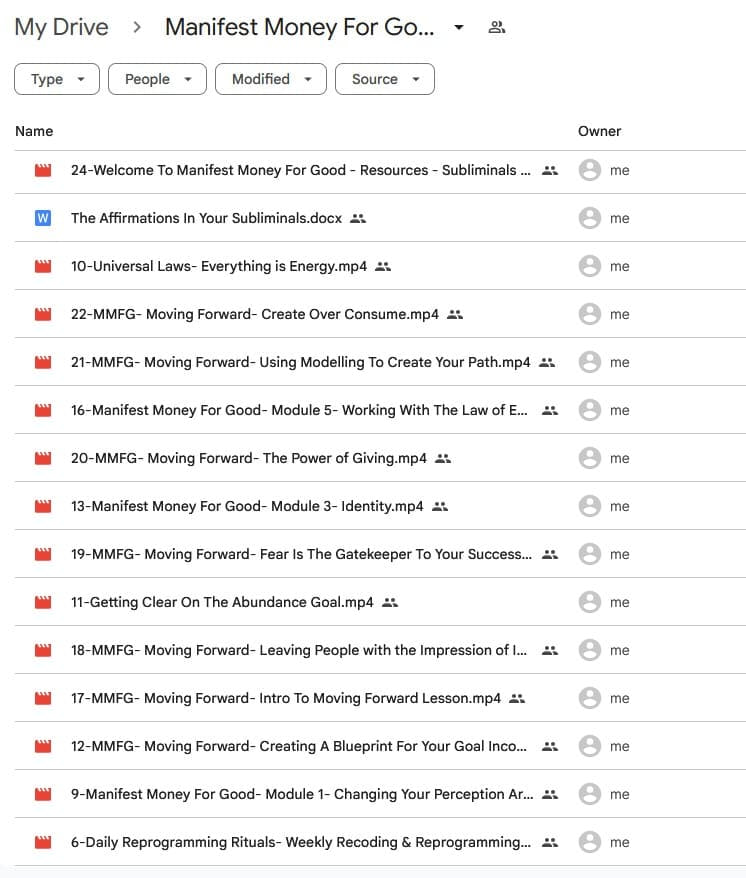Select The Affirmations In Your Subliminals.docx file
Image resolution: width=746 pixels, height=878 pixels.
click(207, 218)
